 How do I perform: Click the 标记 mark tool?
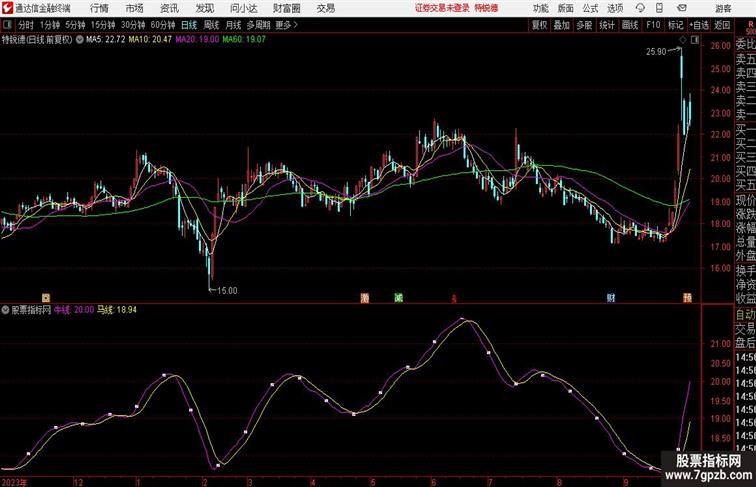pos(675,25)
